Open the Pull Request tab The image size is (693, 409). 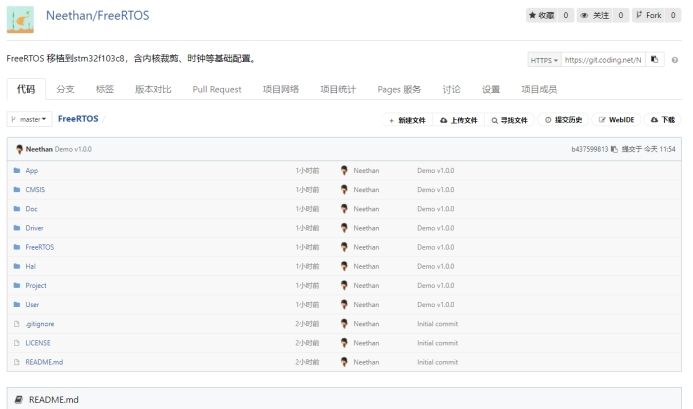pyautogui.click(x=217, y=89)
